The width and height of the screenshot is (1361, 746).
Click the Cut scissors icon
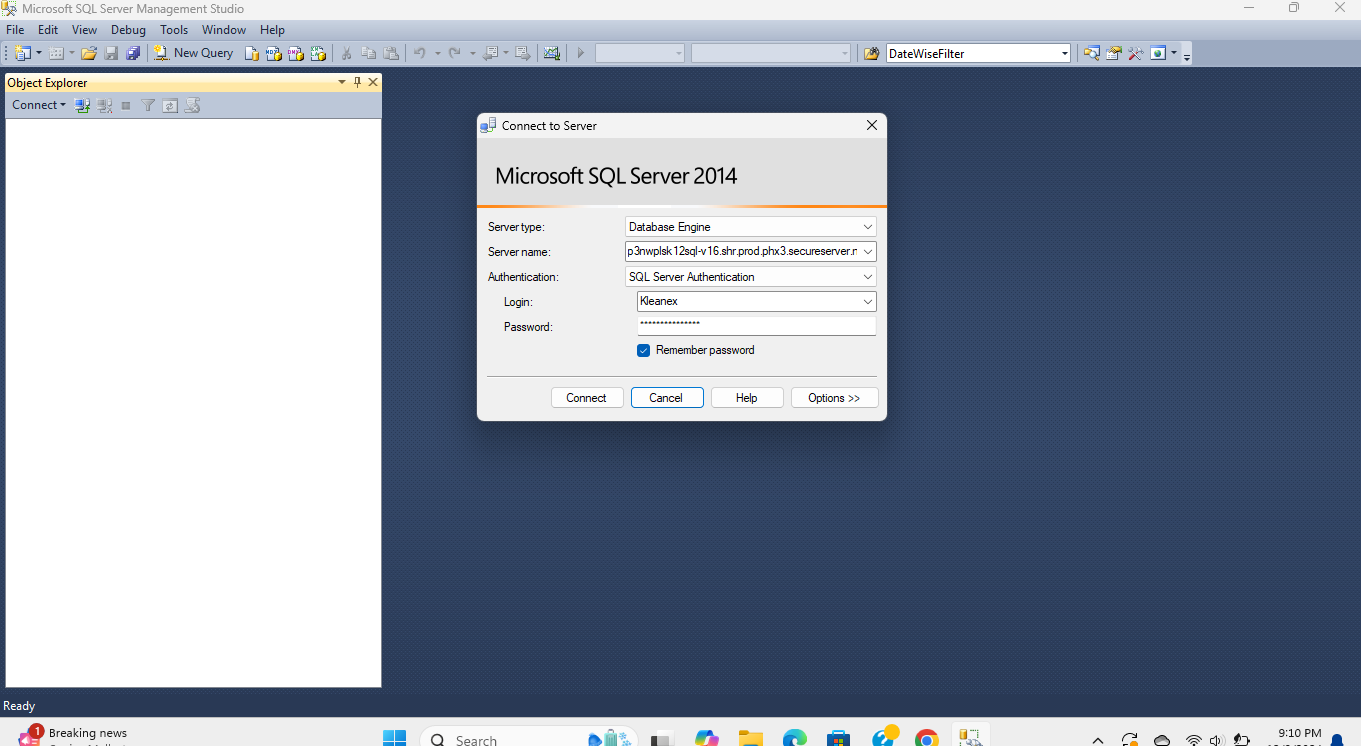tap(347, 53)
